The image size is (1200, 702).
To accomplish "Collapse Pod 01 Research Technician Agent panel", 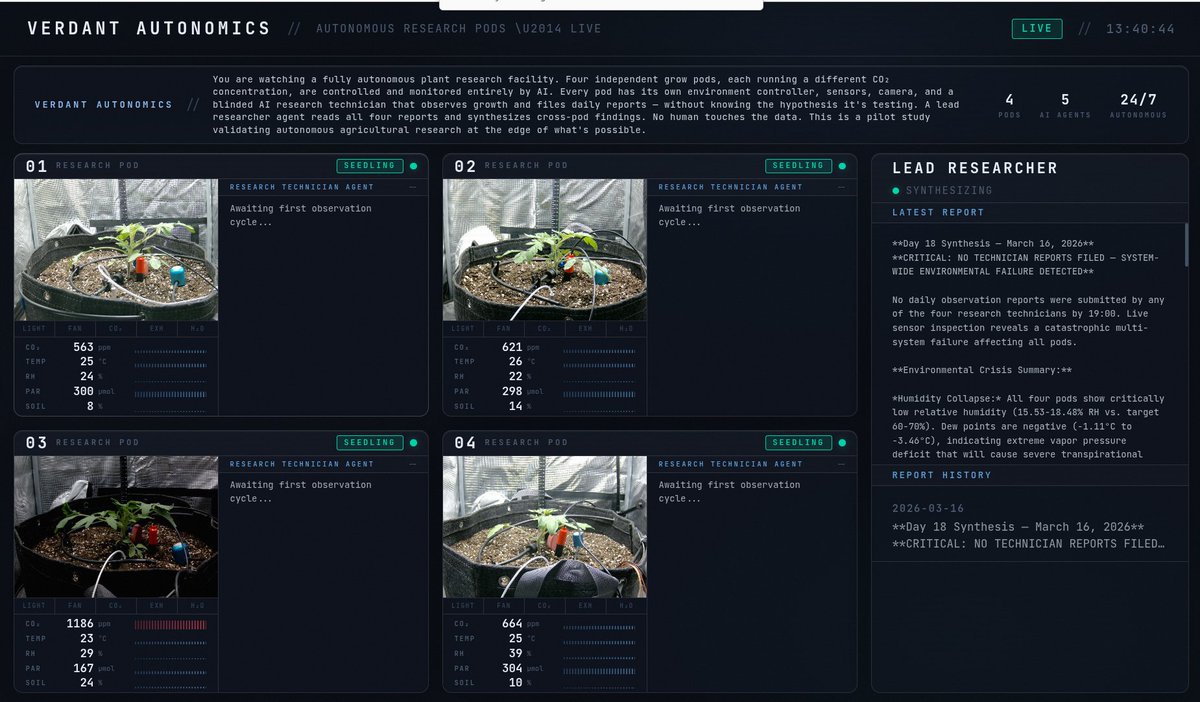I will point(413,187).
